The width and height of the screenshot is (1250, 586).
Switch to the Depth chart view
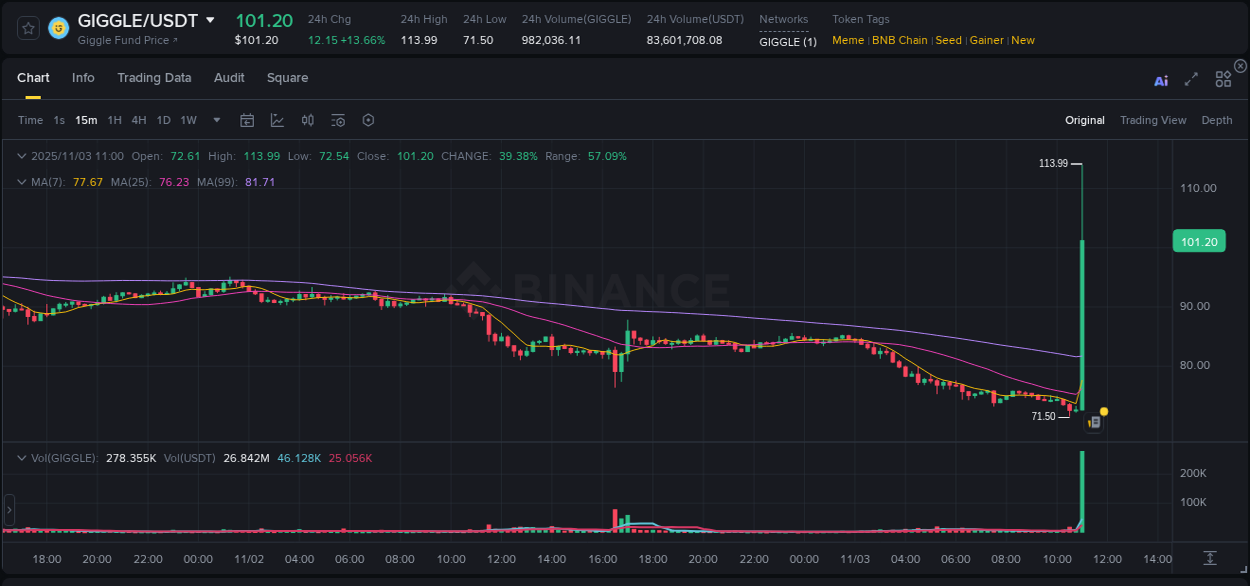[1217, 120]
